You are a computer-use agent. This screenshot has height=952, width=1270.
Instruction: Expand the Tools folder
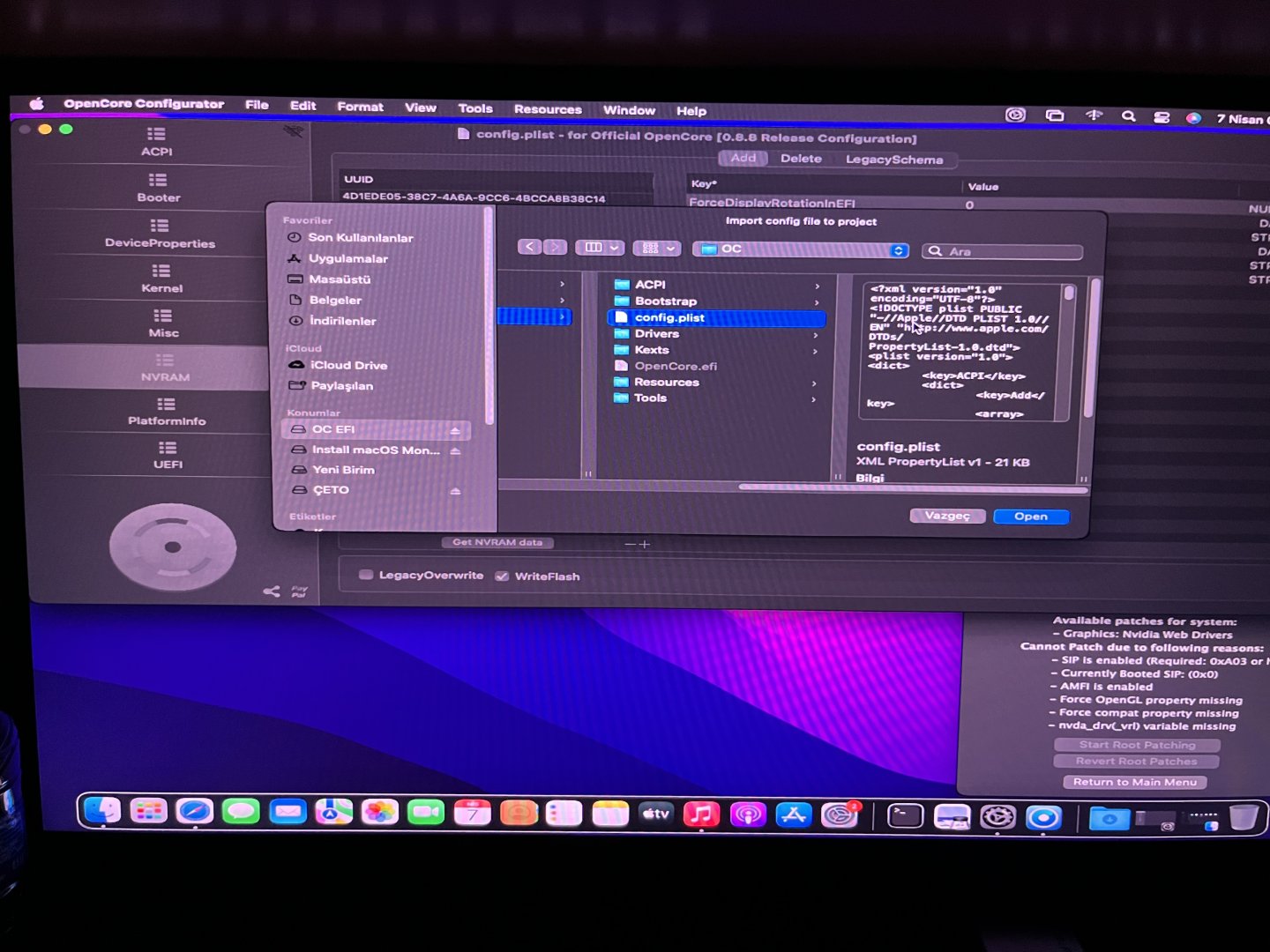813,399
